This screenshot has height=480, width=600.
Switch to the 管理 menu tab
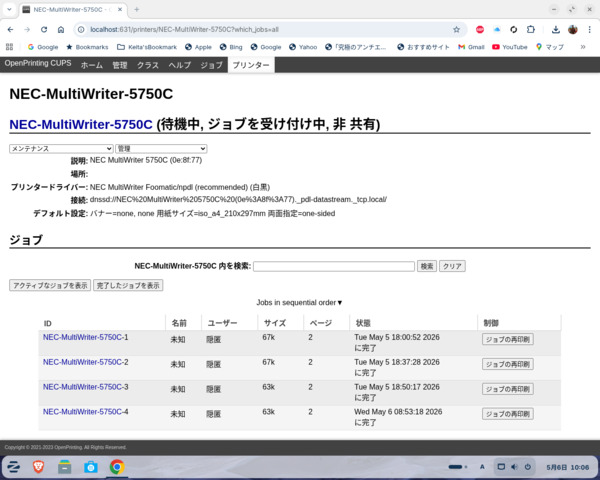120,65
